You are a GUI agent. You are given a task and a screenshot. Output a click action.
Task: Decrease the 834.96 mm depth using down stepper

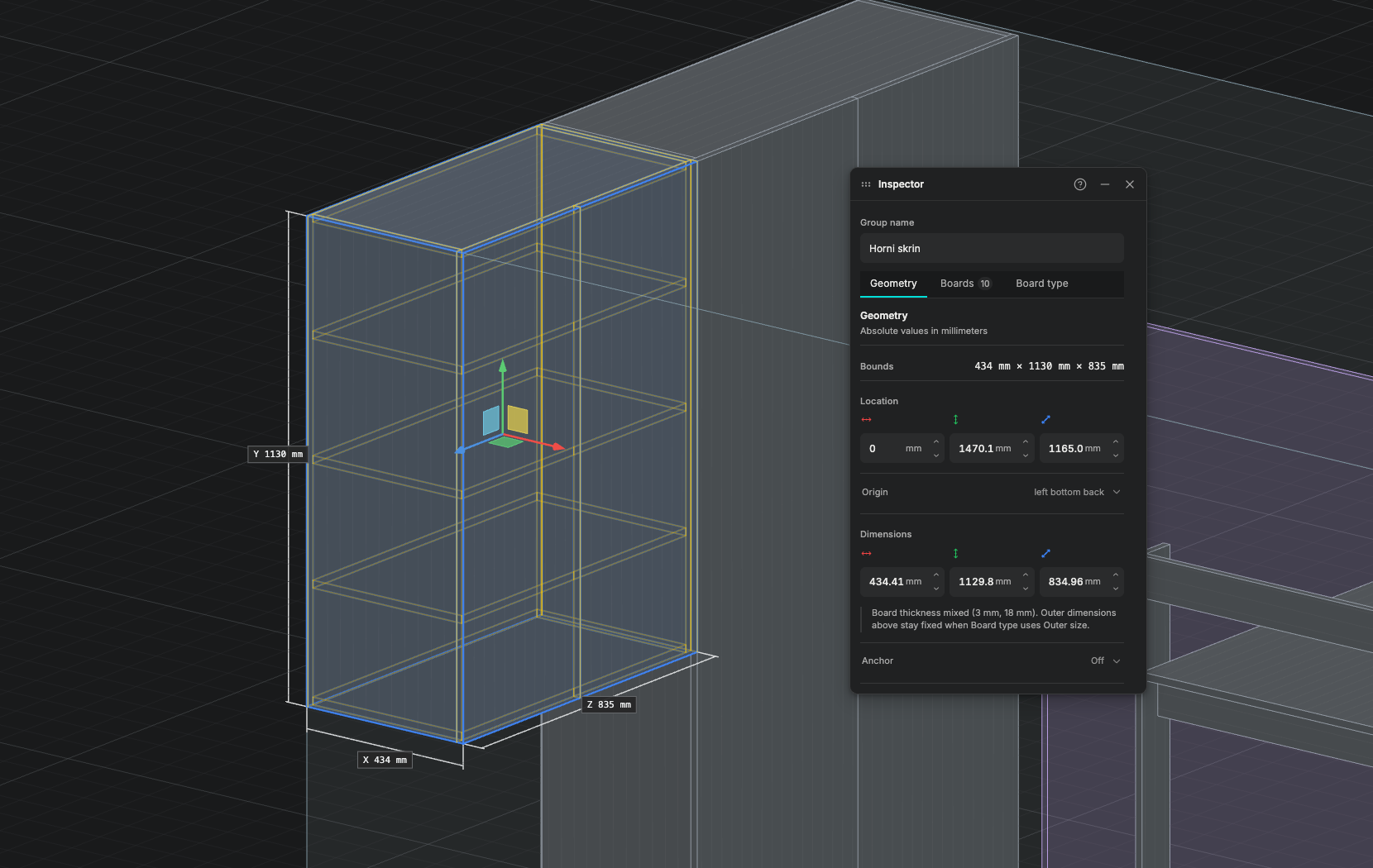pyautogui.click(x=1116, y=589)
